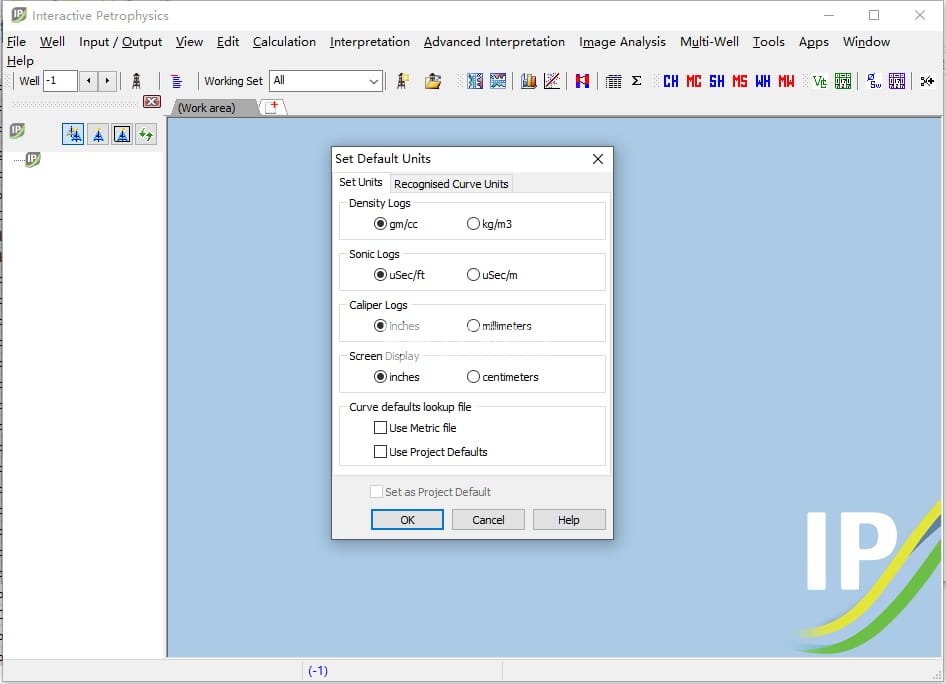The image size is (946, 684).
Task: Click the well derrick icon in the toolbar
Action: 136,81
